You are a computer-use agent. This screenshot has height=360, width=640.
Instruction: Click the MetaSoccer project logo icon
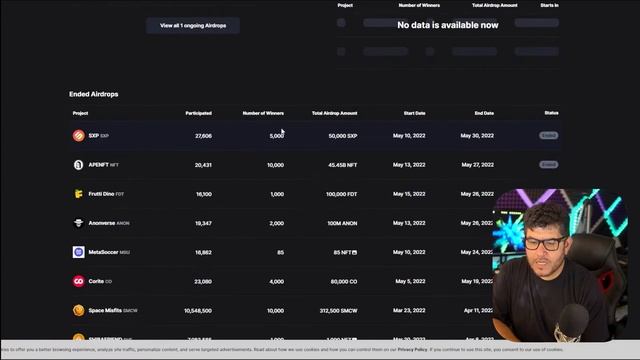coord(78,252)
